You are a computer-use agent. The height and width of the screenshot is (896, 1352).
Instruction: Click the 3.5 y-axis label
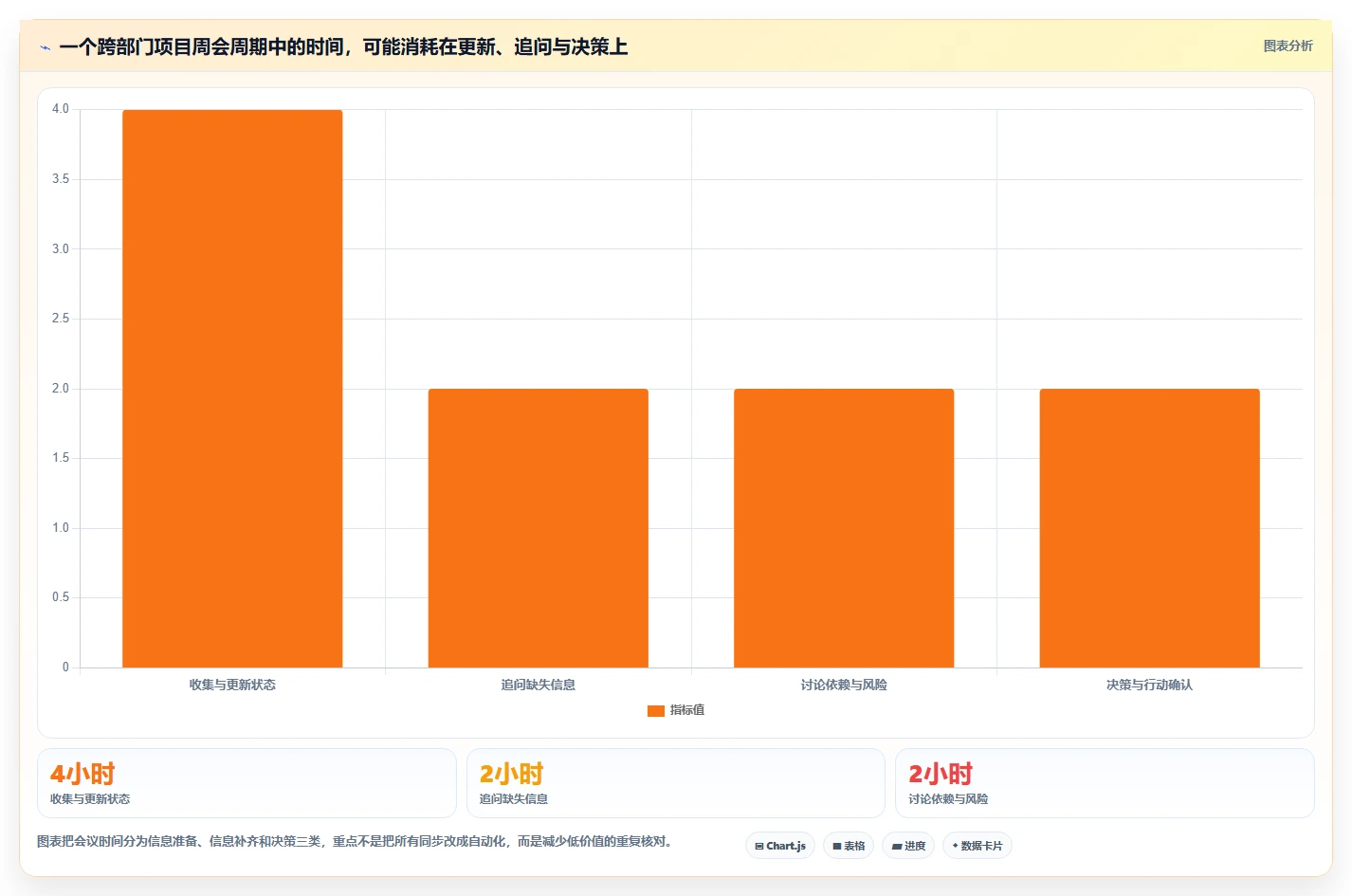61,179
